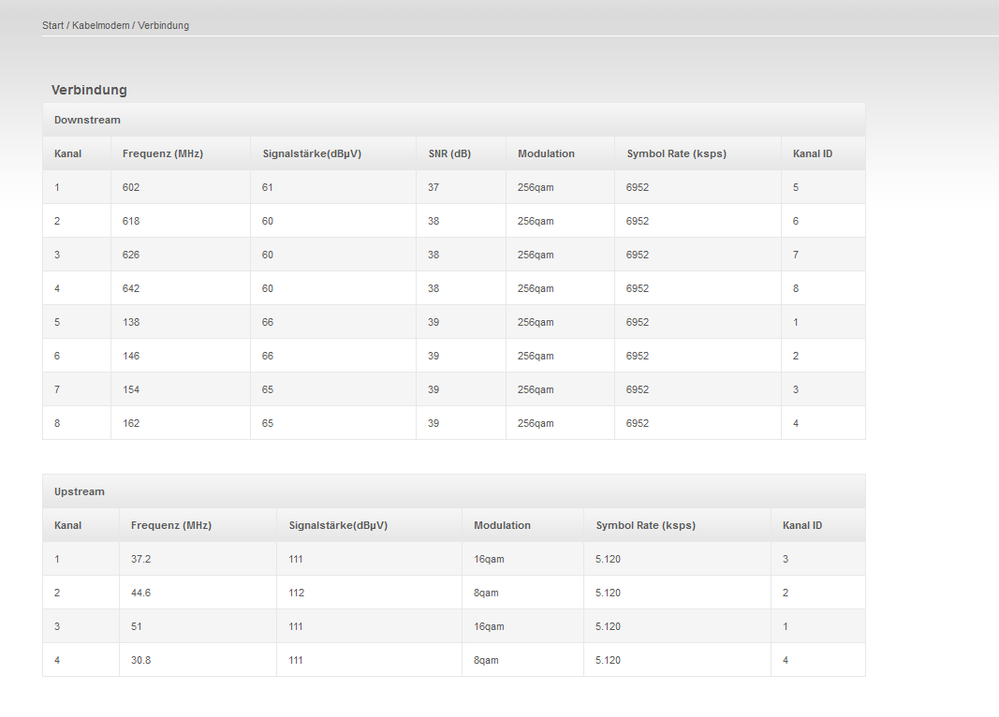The width and height of the screenshot is (999, 717).
Task: Click Upstream Modulation column header
Action: coord(502,525)
